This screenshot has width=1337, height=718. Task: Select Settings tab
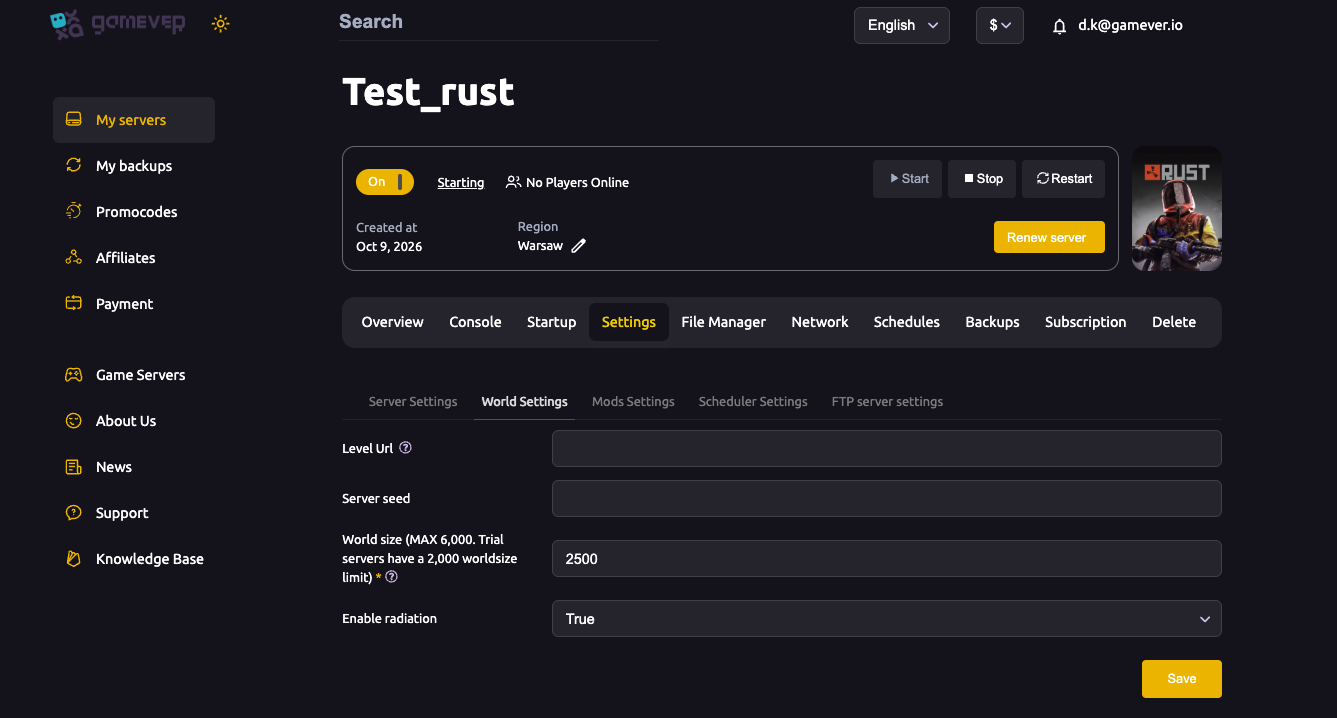click(x=629, y=322)
